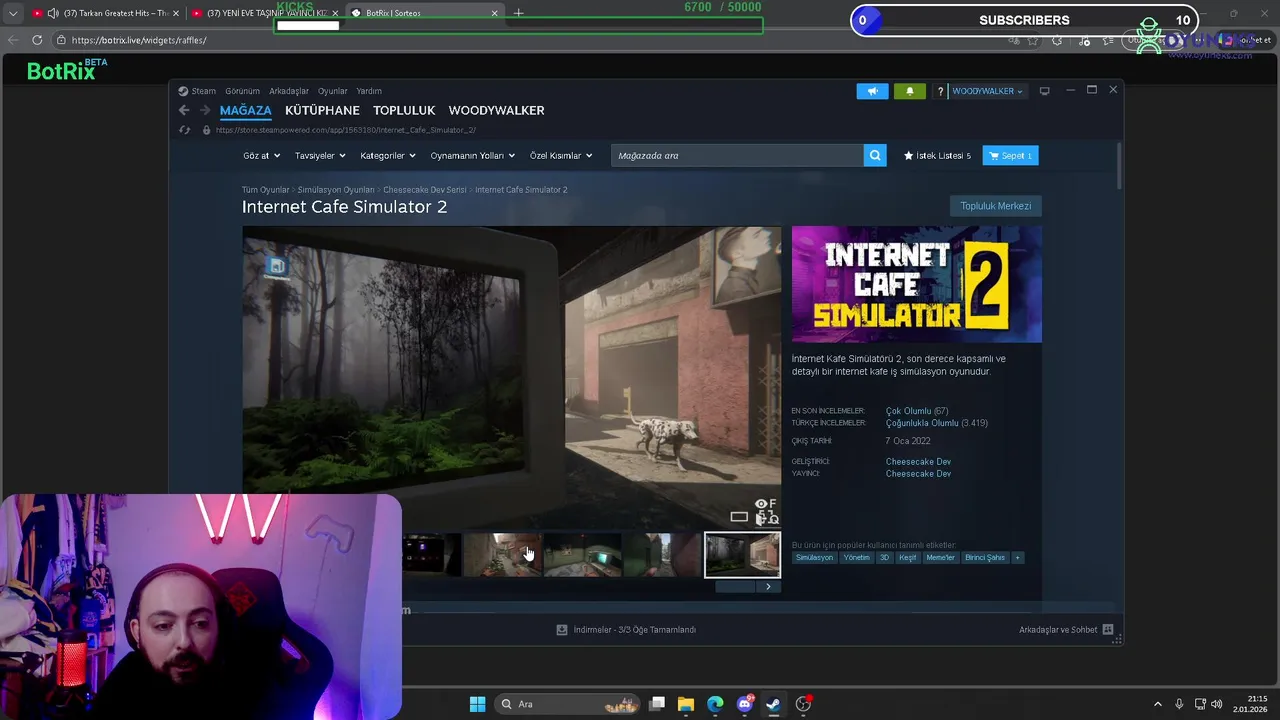The width and height of the screenshot is (1280, 720).
Task: Click the Windows taskbar Ara search box
Action: coord(567,704)
